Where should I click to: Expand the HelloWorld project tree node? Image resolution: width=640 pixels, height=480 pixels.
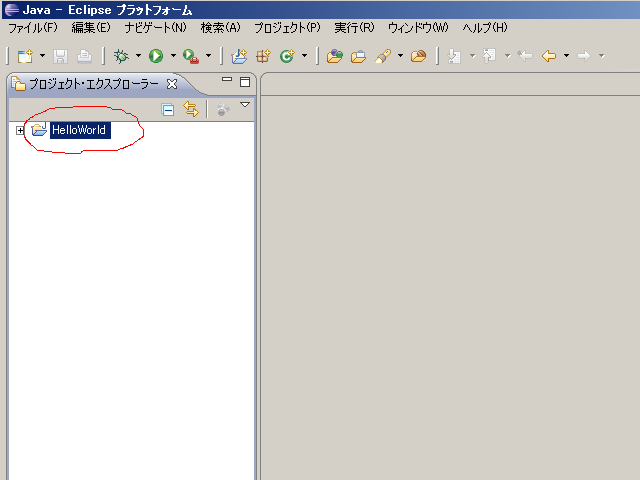pyautogui.click(x=20, y=131)
